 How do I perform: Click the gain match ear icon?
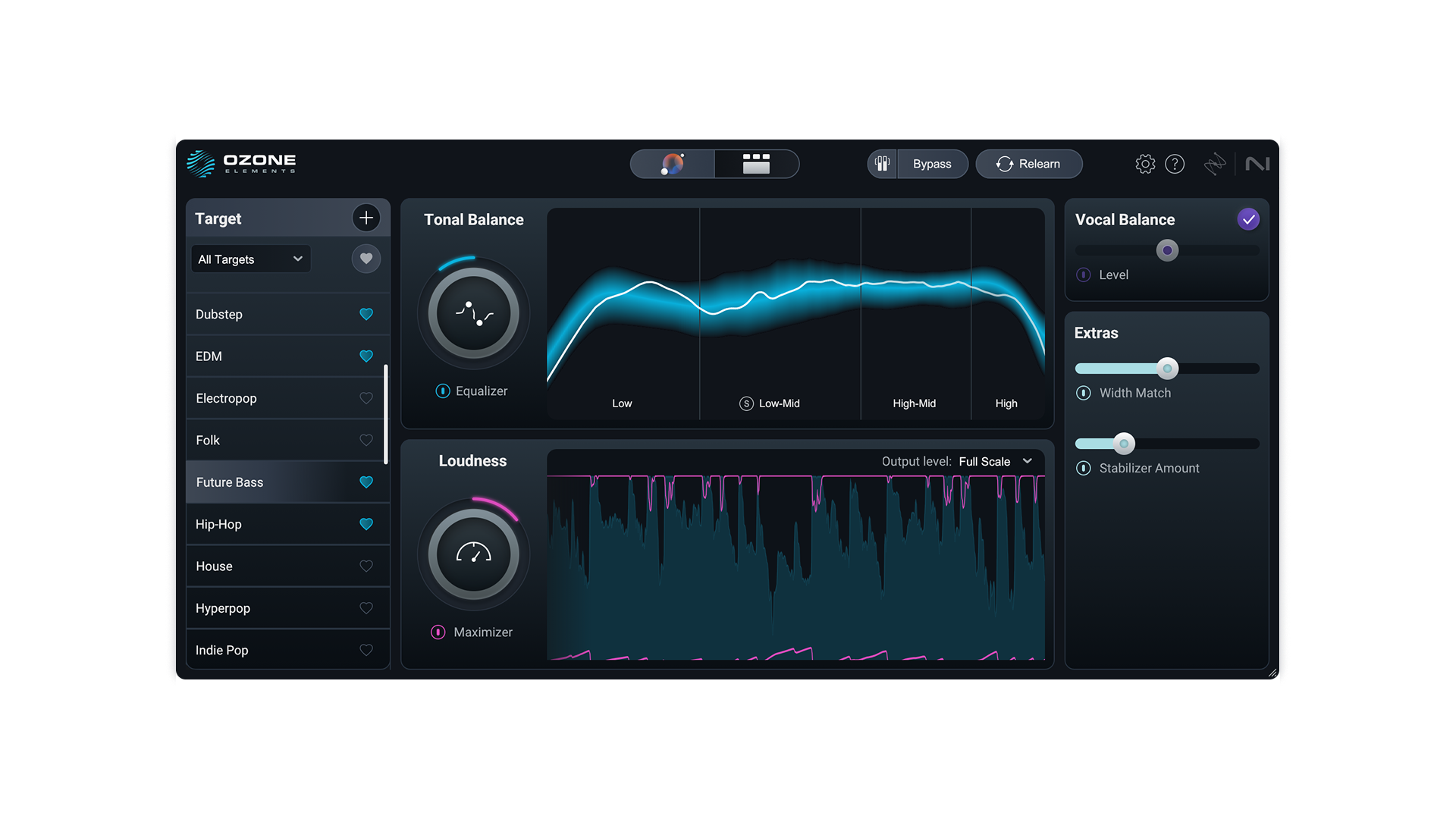882,164
